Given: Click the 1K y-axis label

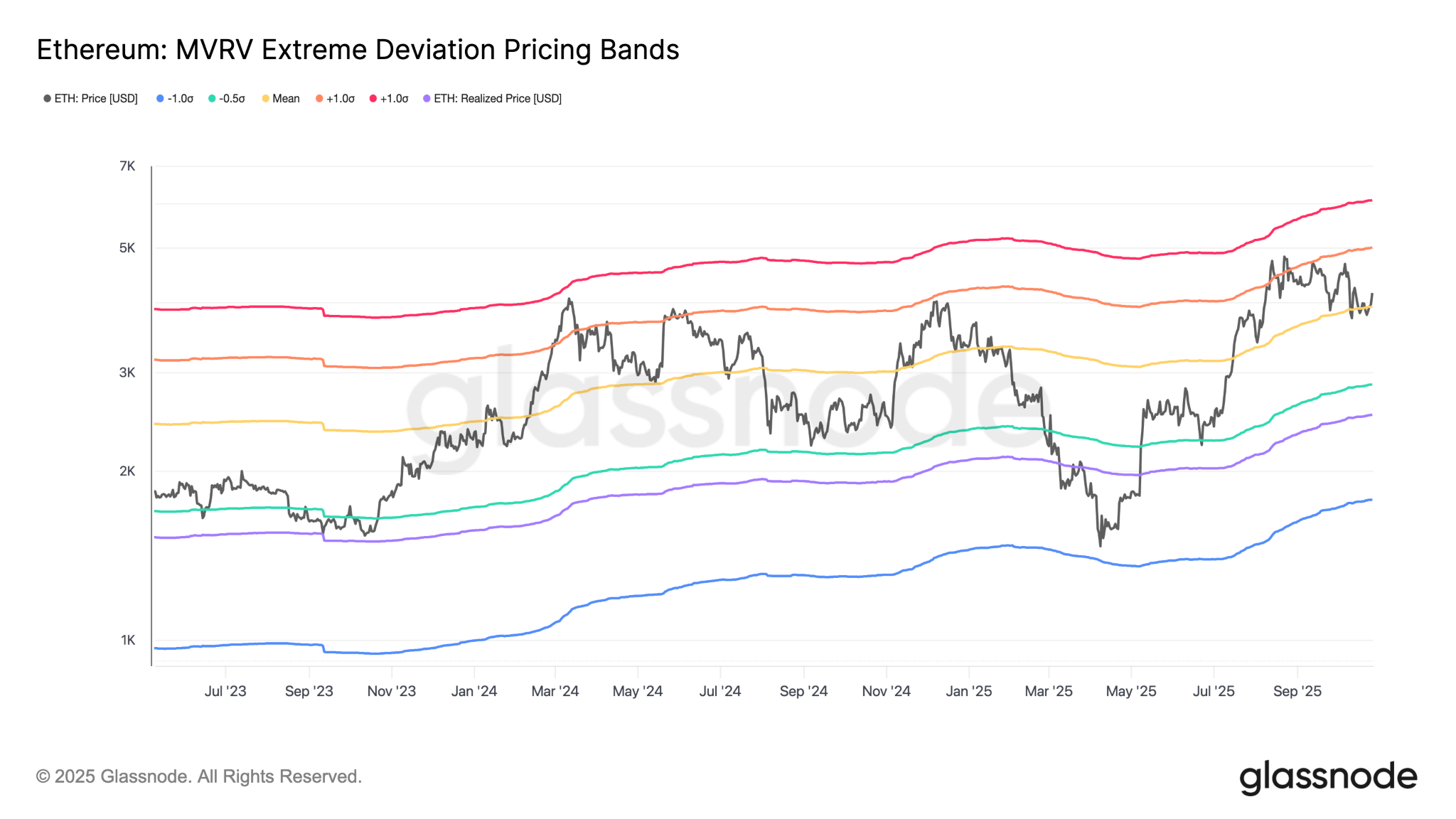Looking at the screenshot, I should coord(128,640).
